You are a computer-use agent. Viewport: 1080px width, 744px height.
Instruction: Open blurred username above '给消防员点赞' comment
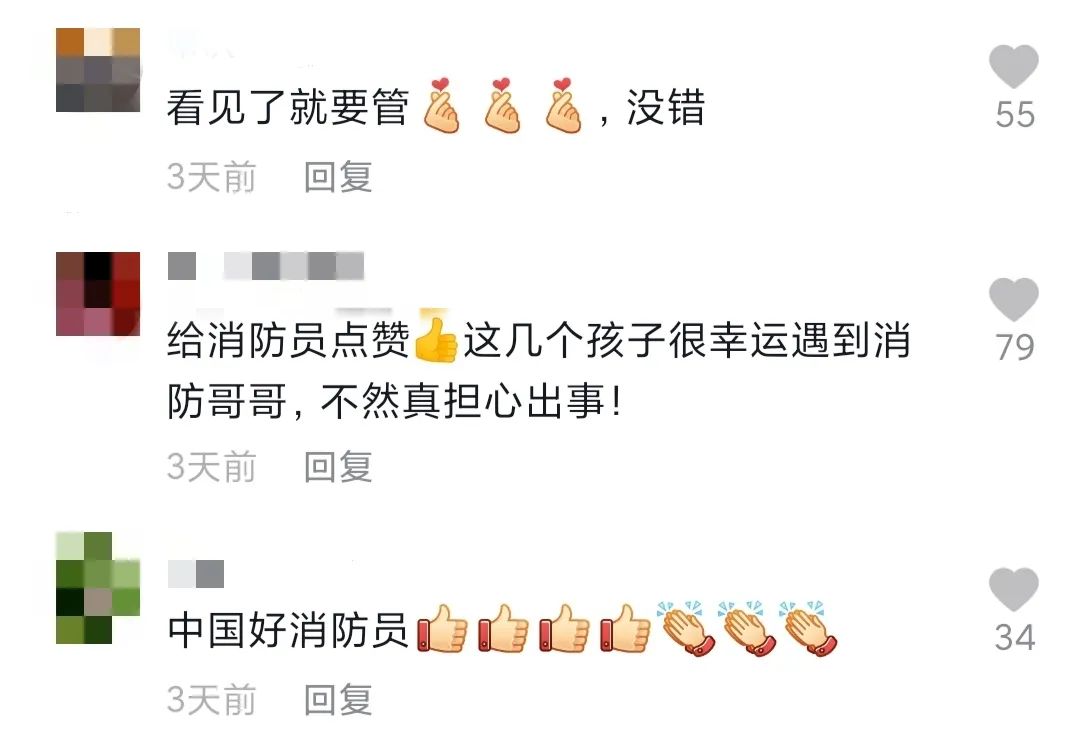click(x=266, y=266)
